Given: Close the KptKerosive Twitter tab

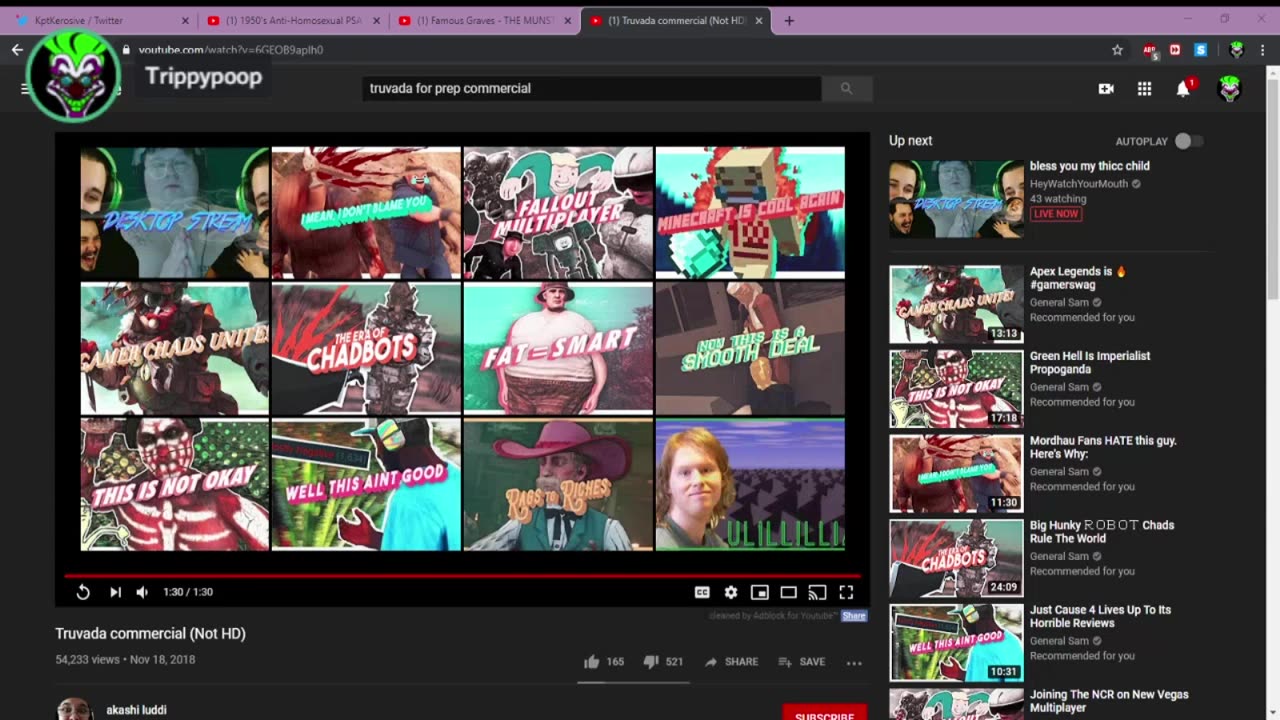Looking at the screenshot, I should point(185,20).
